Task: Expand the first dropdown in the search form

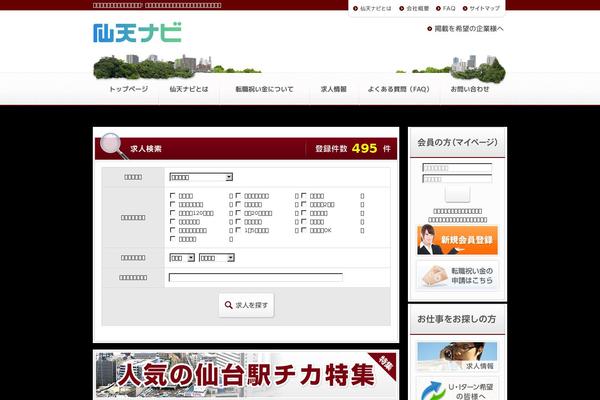Action: pyautogui.click(x=200, y=176)
